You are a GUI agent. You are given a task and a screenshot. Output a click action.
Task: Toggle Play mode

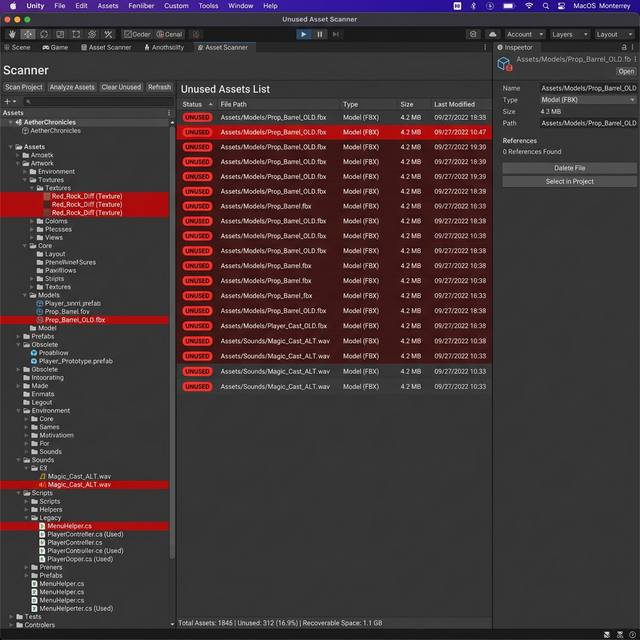point(303,34)
